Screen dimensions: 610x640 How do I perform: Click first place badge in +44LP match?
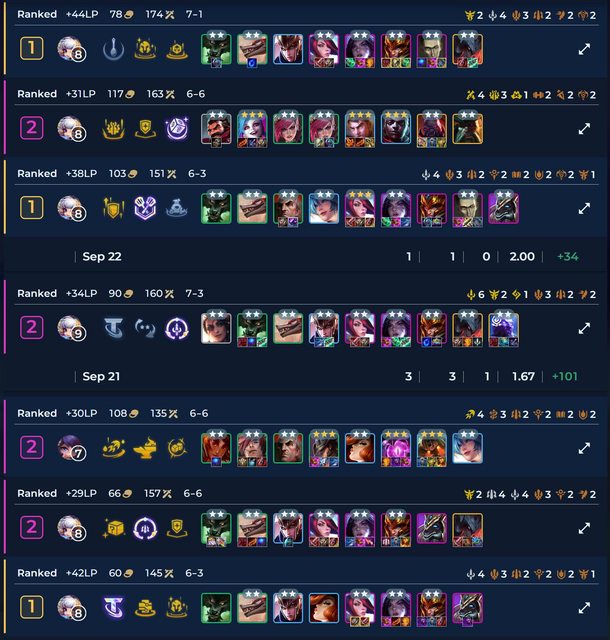32,49
